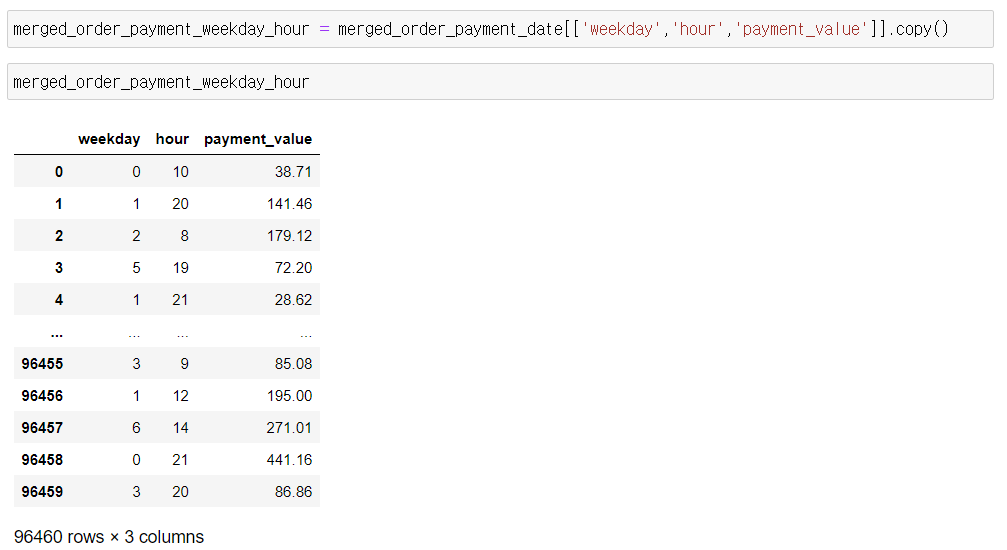Viewport: 1007px width, 550px height.
Task: Click row index 3
Action: (59, 268)
